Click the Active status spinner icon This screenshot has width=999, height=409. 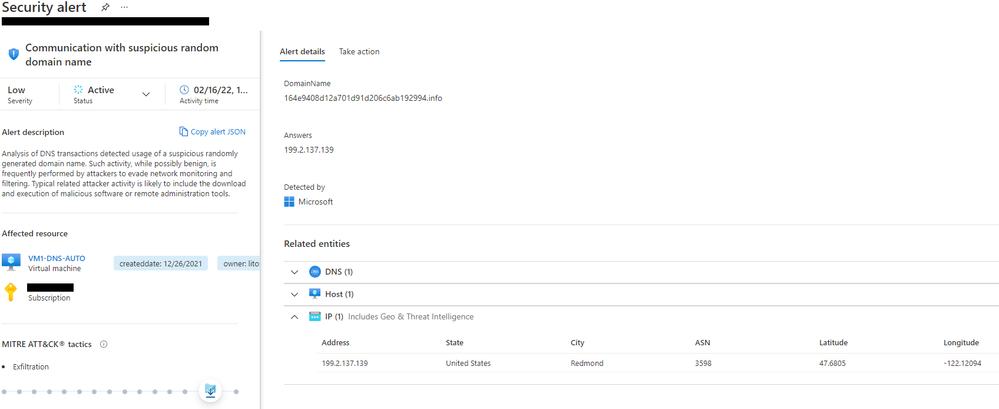pos(78,90)
